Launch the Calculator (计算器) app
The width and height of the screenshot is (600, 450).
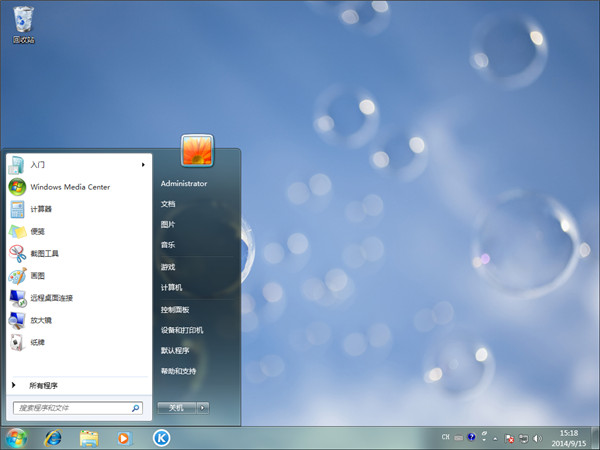(40, 209)
